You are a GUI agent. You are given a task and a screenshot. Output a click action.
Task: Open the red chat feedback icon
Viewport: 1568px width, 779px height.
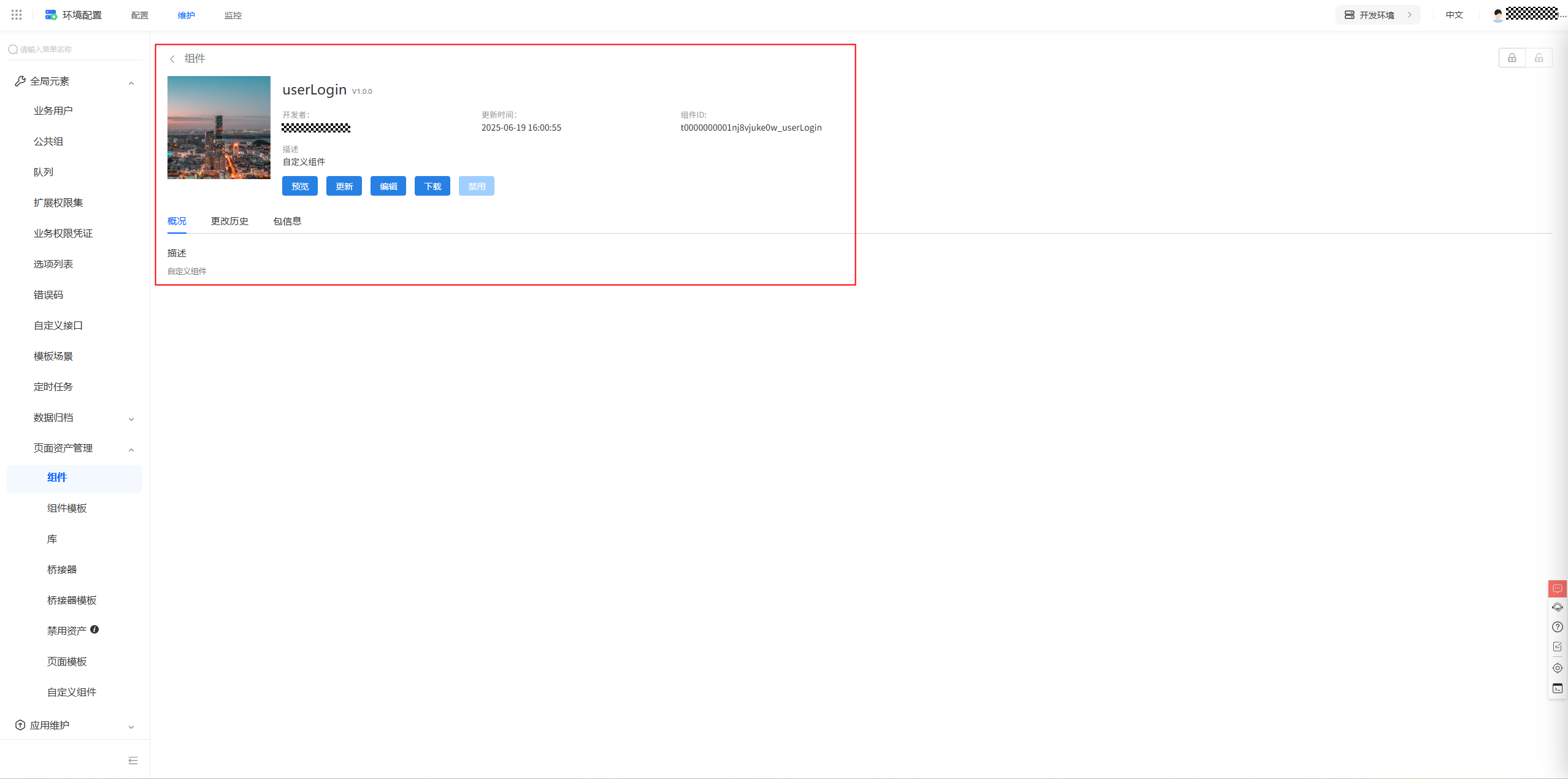(1557, 589)
